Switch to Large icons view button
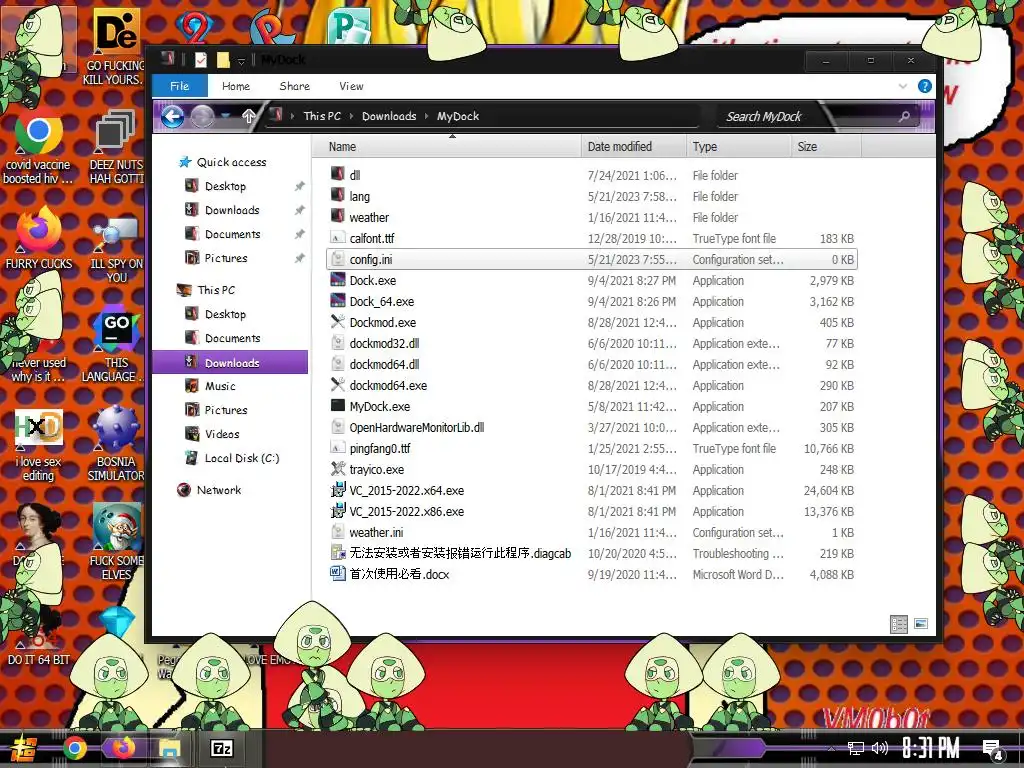 921,624
